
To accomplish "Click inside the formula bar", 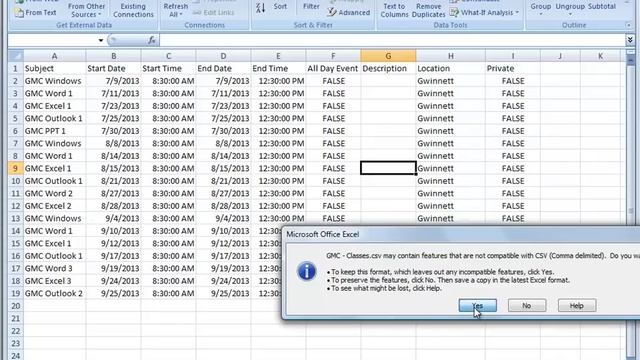I will [392, 40].
